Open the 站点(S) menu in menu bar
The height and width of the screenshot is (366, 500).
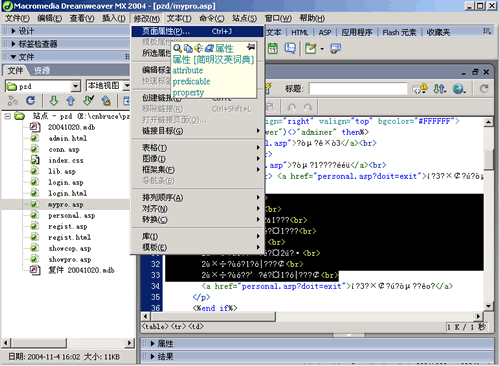(x=245, y=18)
